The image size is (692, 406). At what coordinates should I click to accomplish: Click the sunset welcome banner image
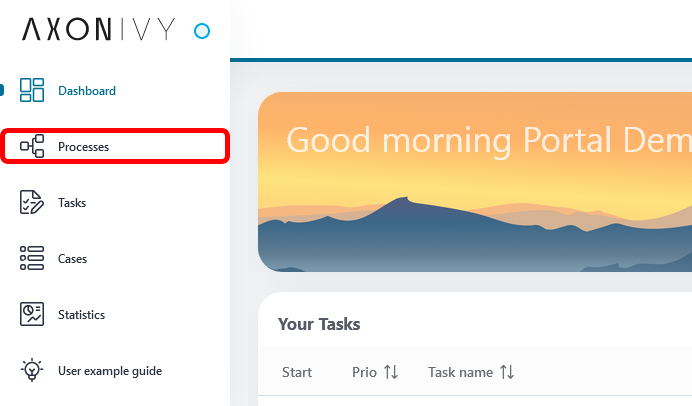475,182
